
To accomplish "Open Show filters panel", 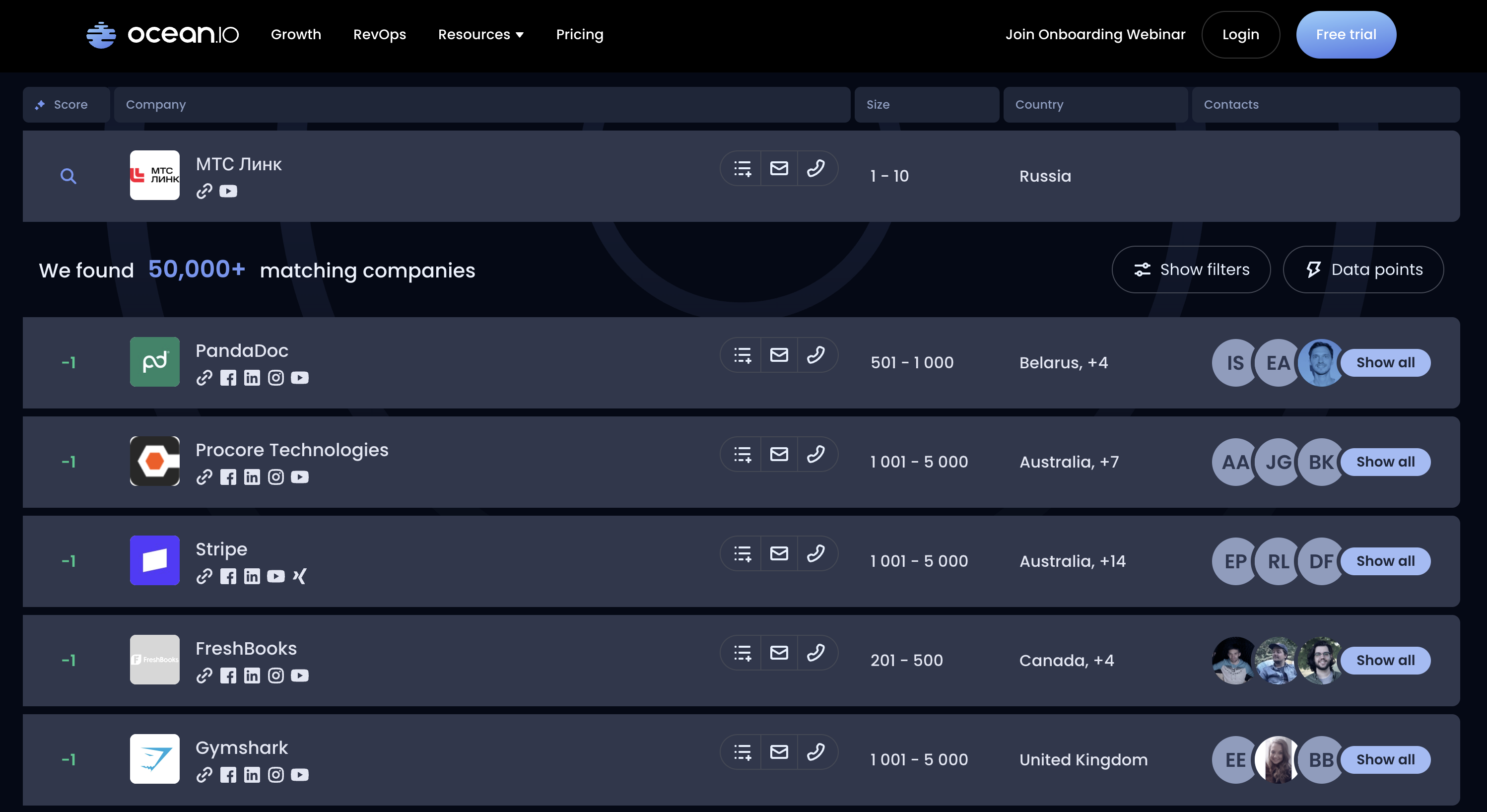I will point(1191,270).
